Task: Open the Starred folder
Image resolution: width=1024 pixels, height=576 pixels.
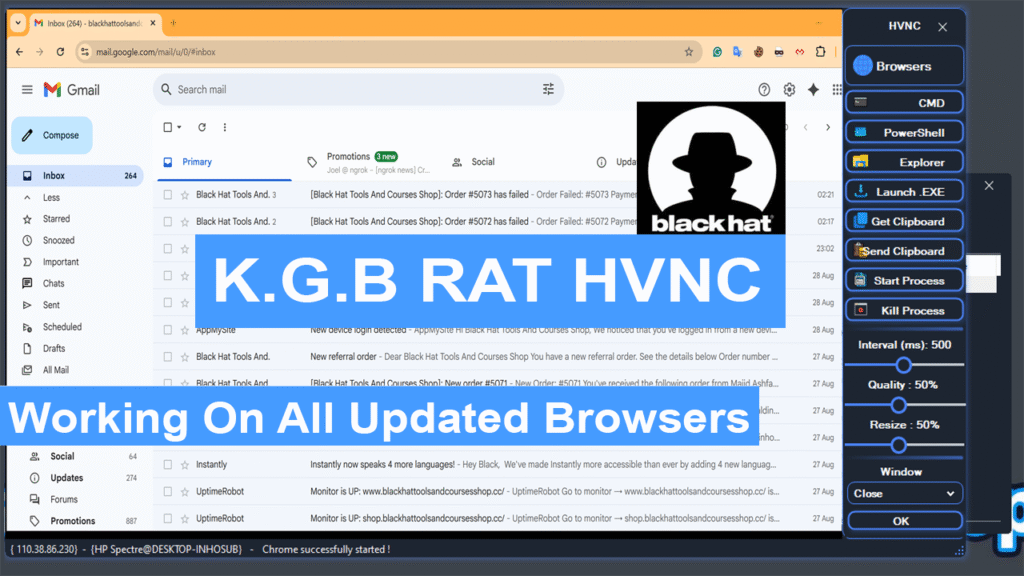Action: point(56,219)
